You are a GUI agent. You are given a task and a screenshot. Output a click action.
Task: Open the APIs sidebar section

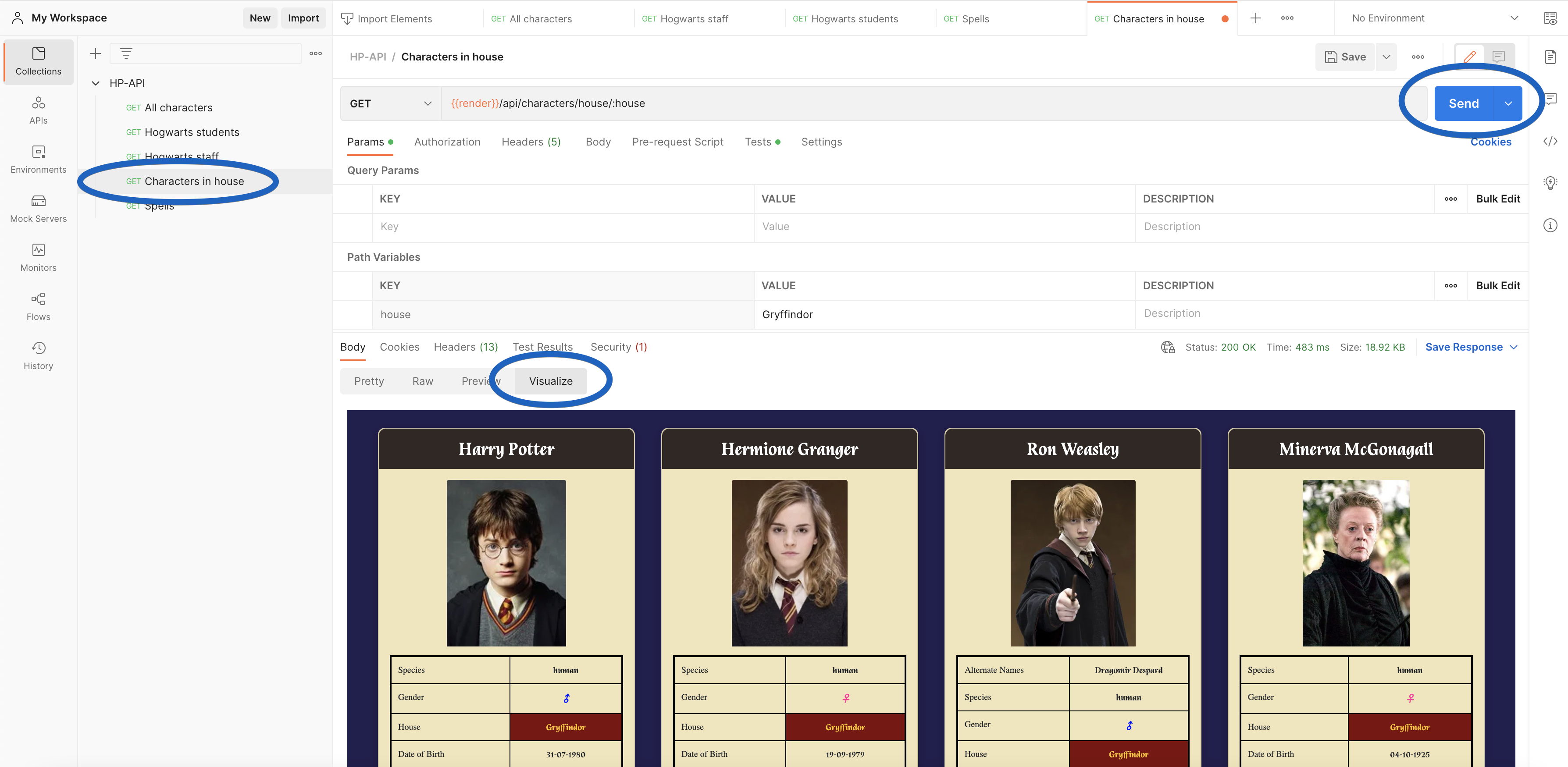click(x=38, y=110)
